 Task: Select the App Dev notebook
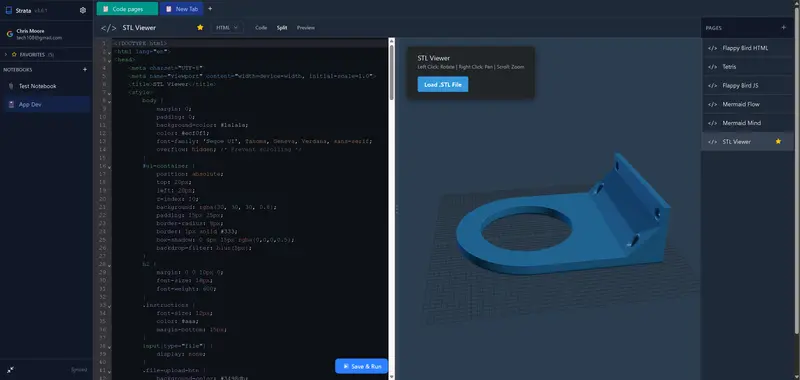click(x=46, y=105)
